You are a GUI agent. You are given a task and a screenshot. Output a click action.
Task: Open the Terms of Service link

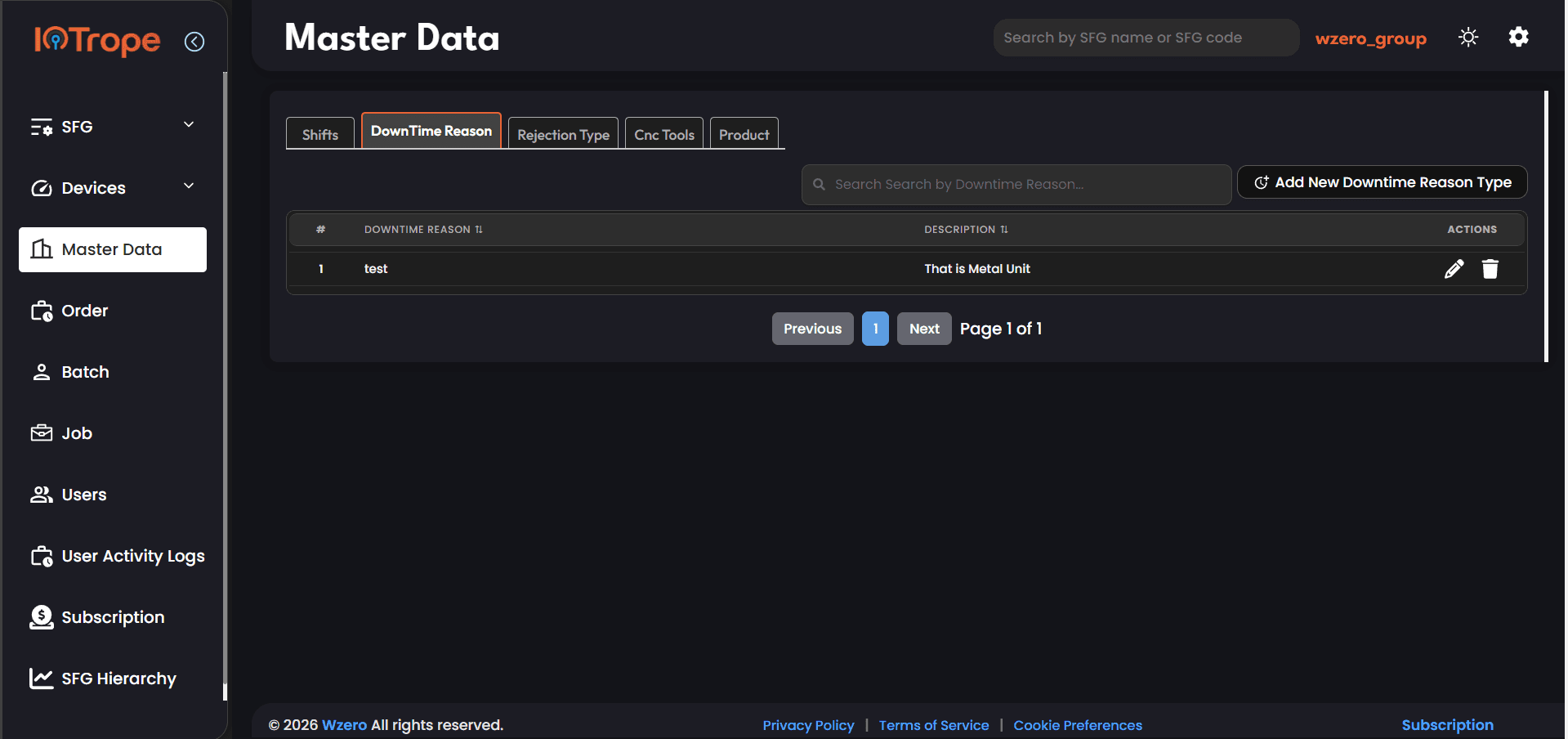934,725
